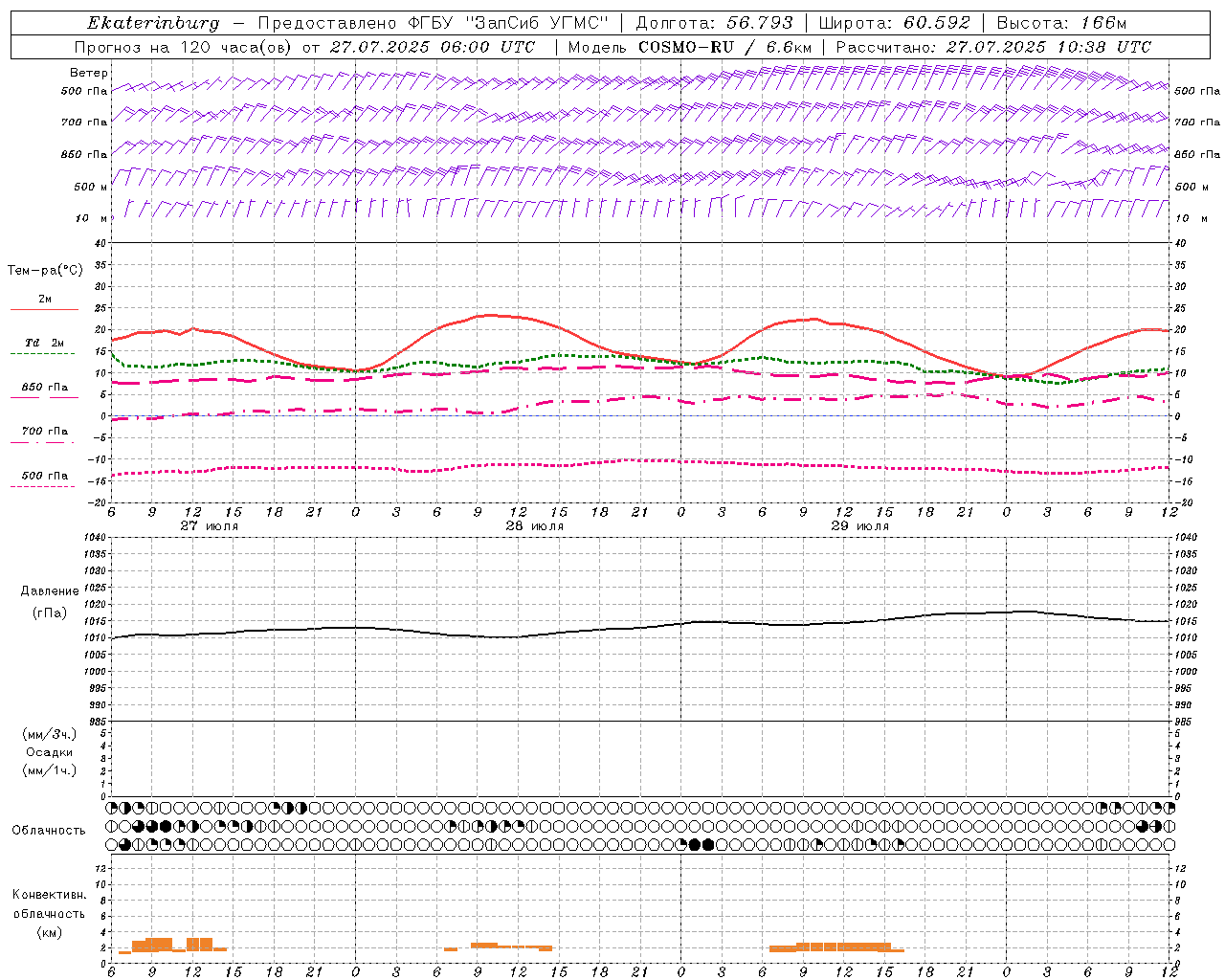This screenshot has height=980, width=1225.
Task: Click the forecast start text 27.07.2025 06:00 UTC
Action: pyautogui.click(x=433, y=47)
